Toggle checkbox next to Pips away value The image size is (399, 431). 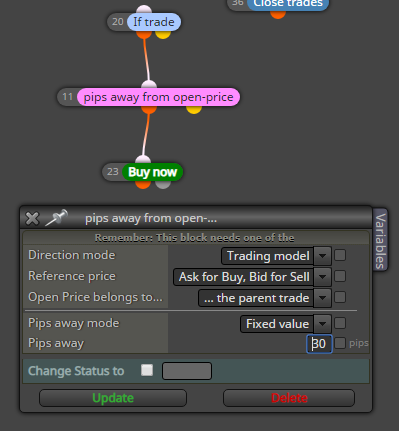(340, 343)
